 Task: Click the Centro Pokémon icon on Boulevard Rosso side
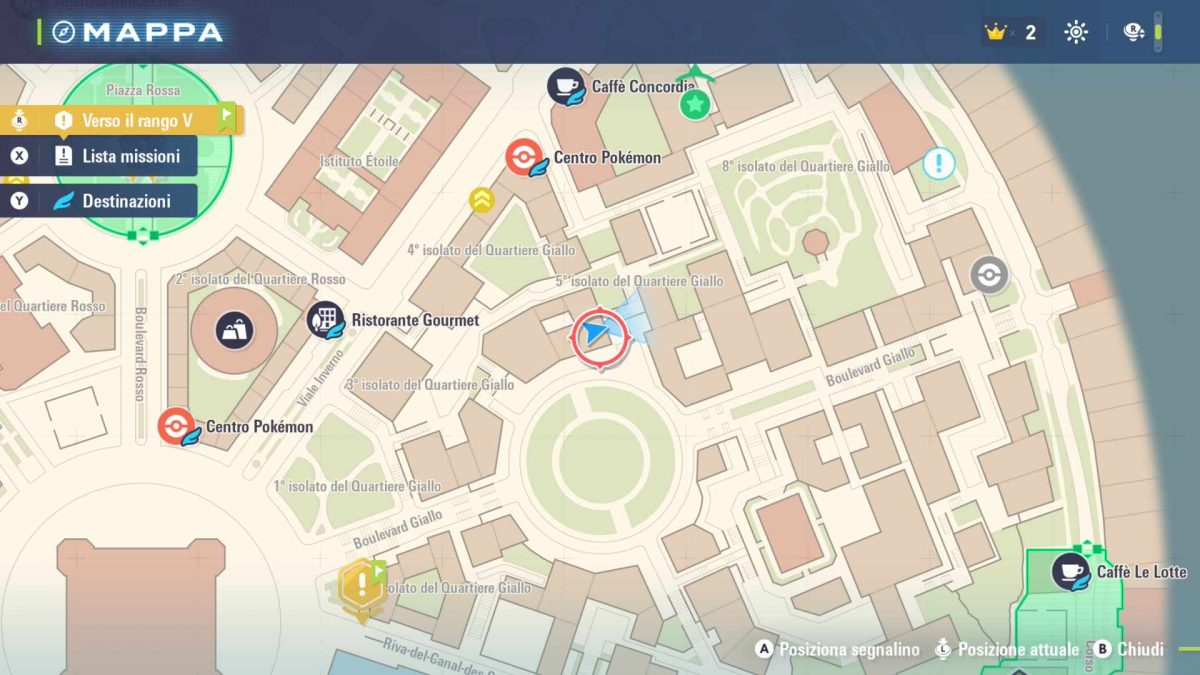click(179, 426)
